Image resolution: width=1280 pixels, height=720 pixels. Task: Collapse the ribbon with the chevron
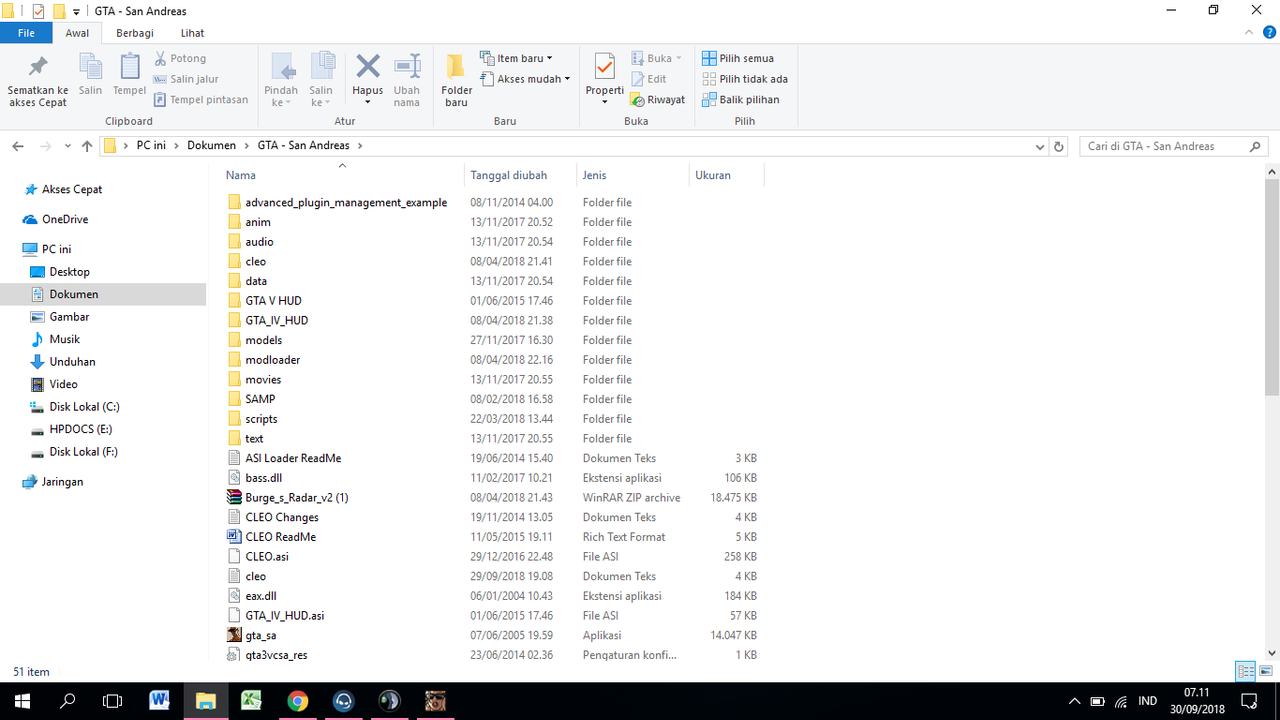[x=1248, y=33]
